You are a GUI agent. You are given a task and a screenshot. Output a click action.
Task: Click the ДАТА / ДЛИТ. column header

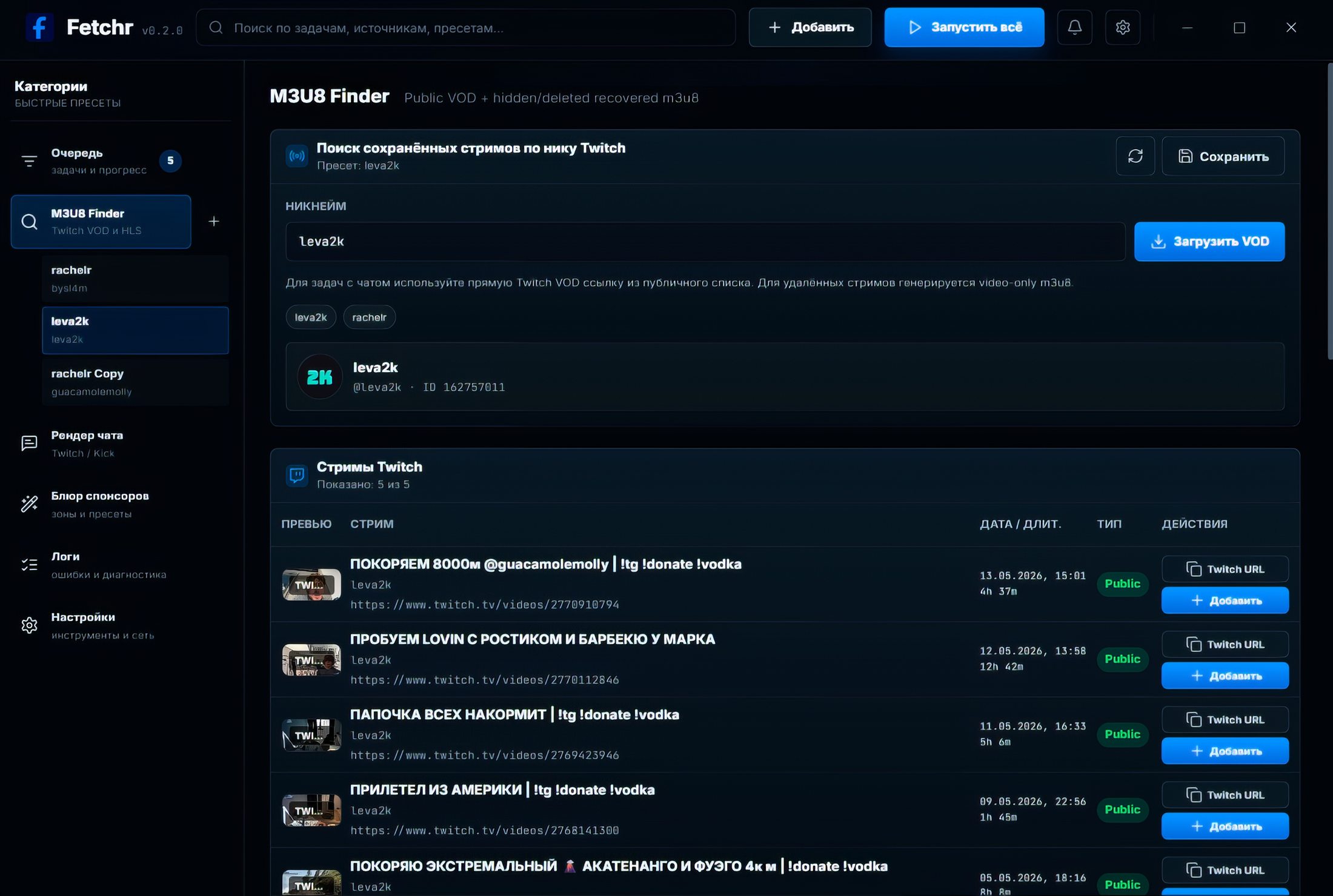(x=1020, y=524)
